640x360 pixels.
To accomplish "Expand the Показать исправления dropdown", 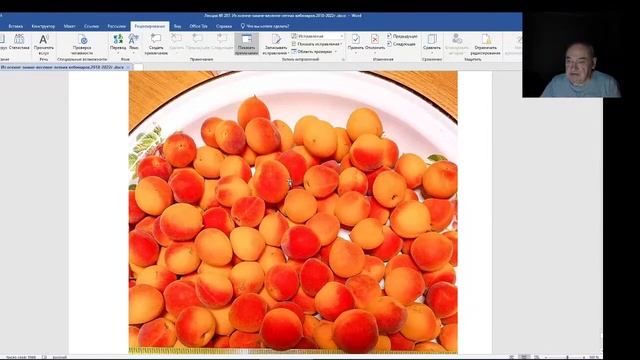I will point(317,44).
